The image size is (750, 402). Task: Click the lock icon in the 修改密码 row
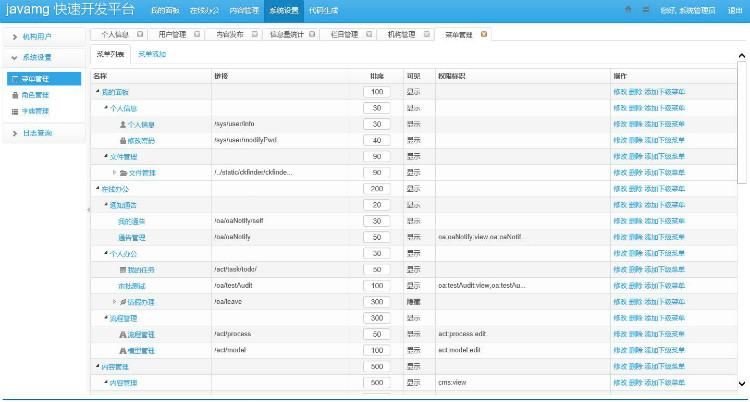[123, 141]
